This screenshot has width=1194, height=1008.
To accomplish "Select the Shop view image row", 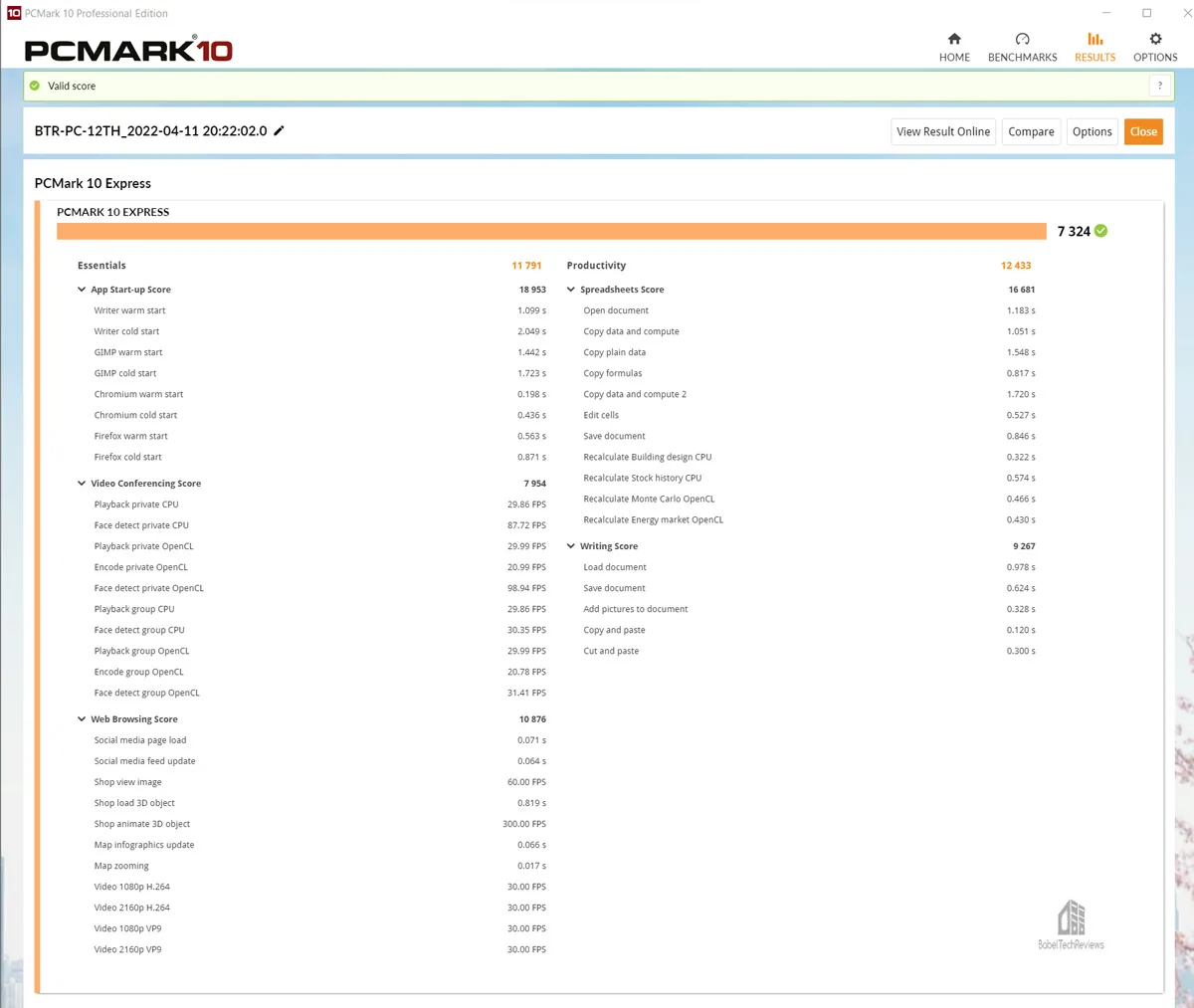I will [x=319, y=782].
